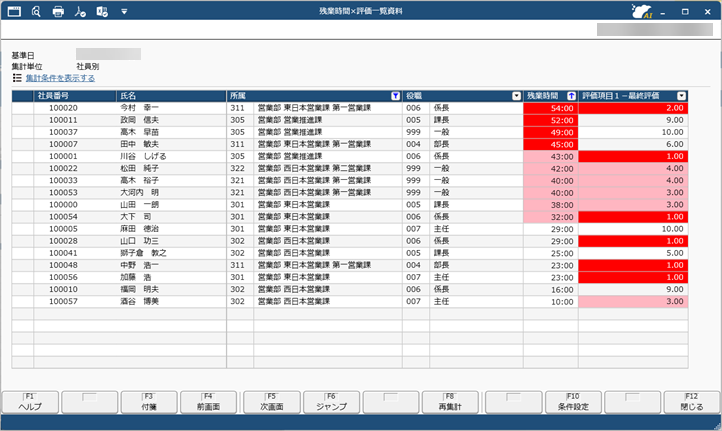The width and height of the screenshot is (722, 431).
Task: Click the F8 再集計 button
Action: (450, 402)
